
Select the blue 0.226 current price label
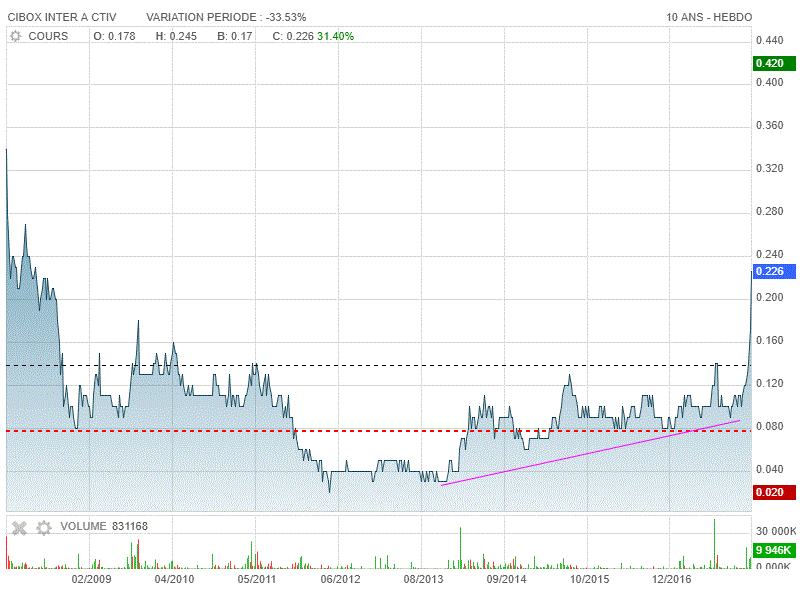[x=774, y=271]
